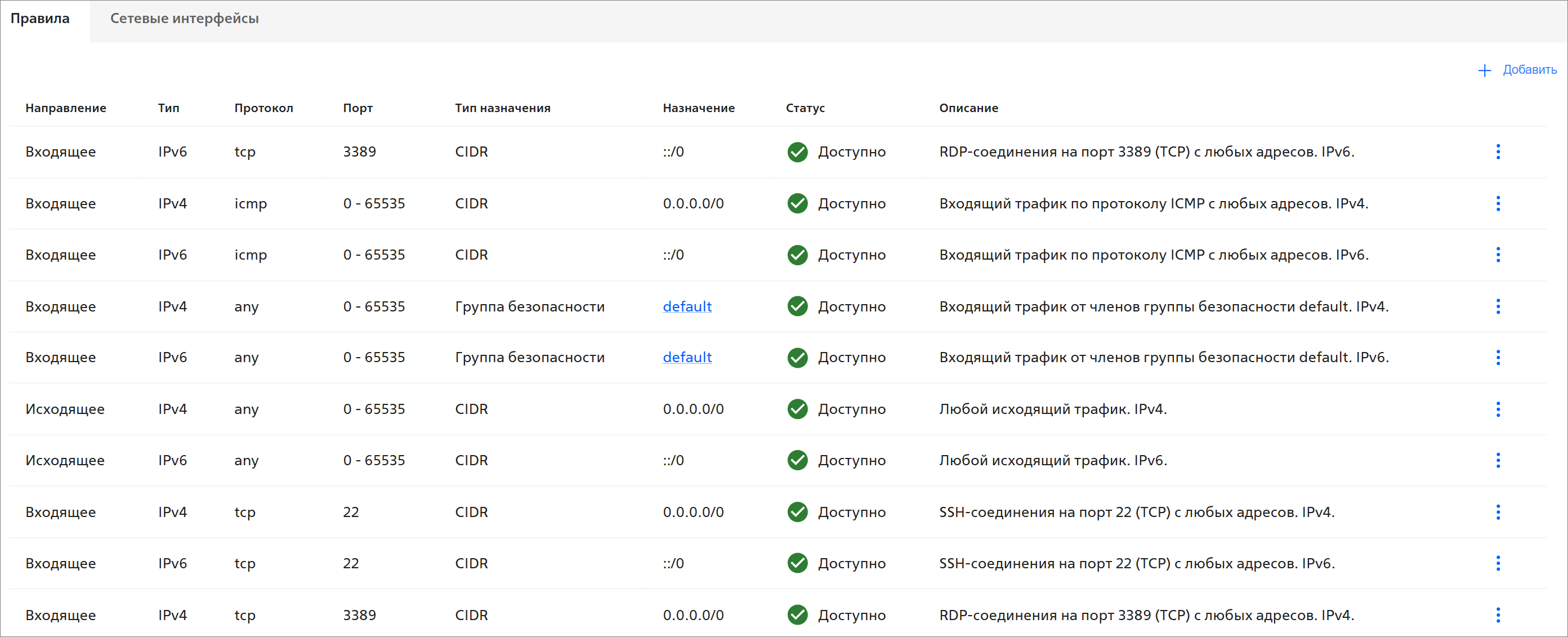The height and width of the screenshot is (637, 1568).
Task: Open actions menu for ICMP IPv6 rule
Action: click(x=1498, y=255)
